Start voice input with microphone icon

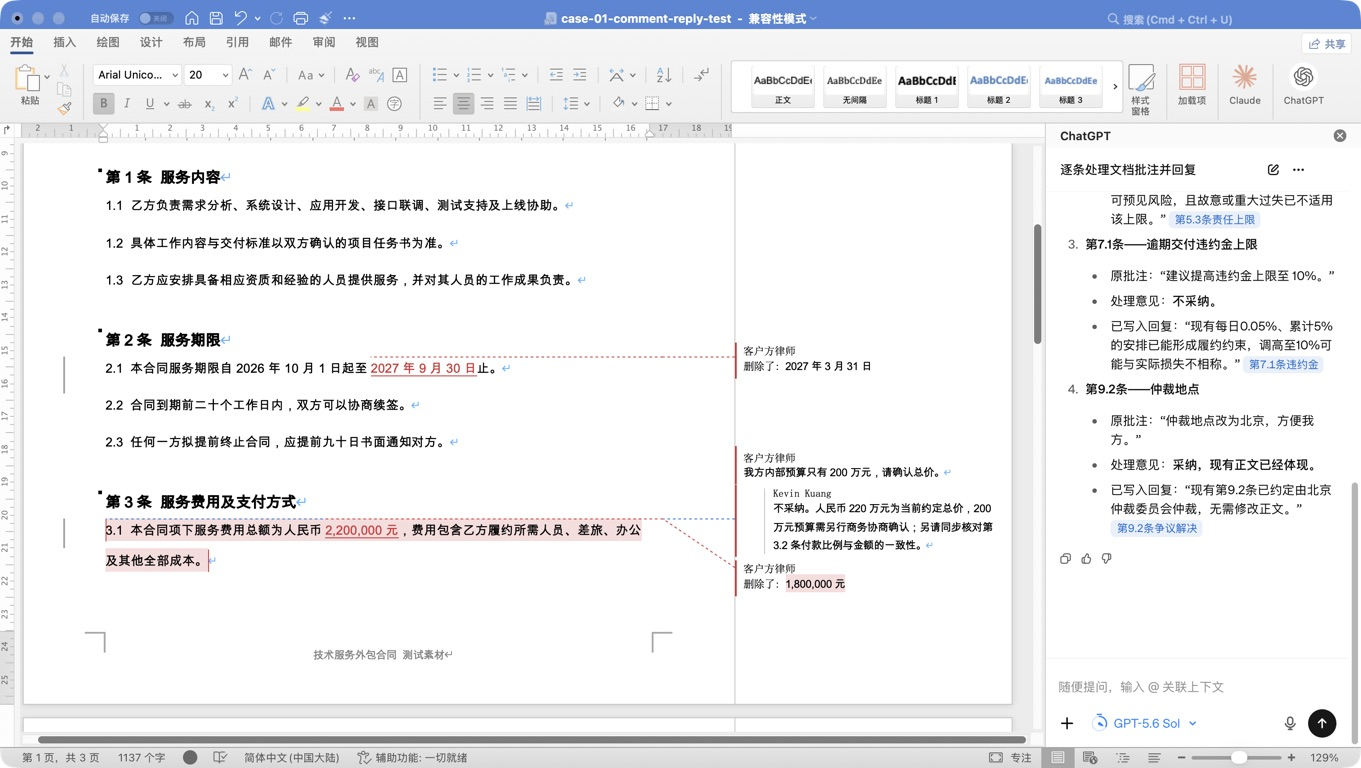(x=1289, y=723)
